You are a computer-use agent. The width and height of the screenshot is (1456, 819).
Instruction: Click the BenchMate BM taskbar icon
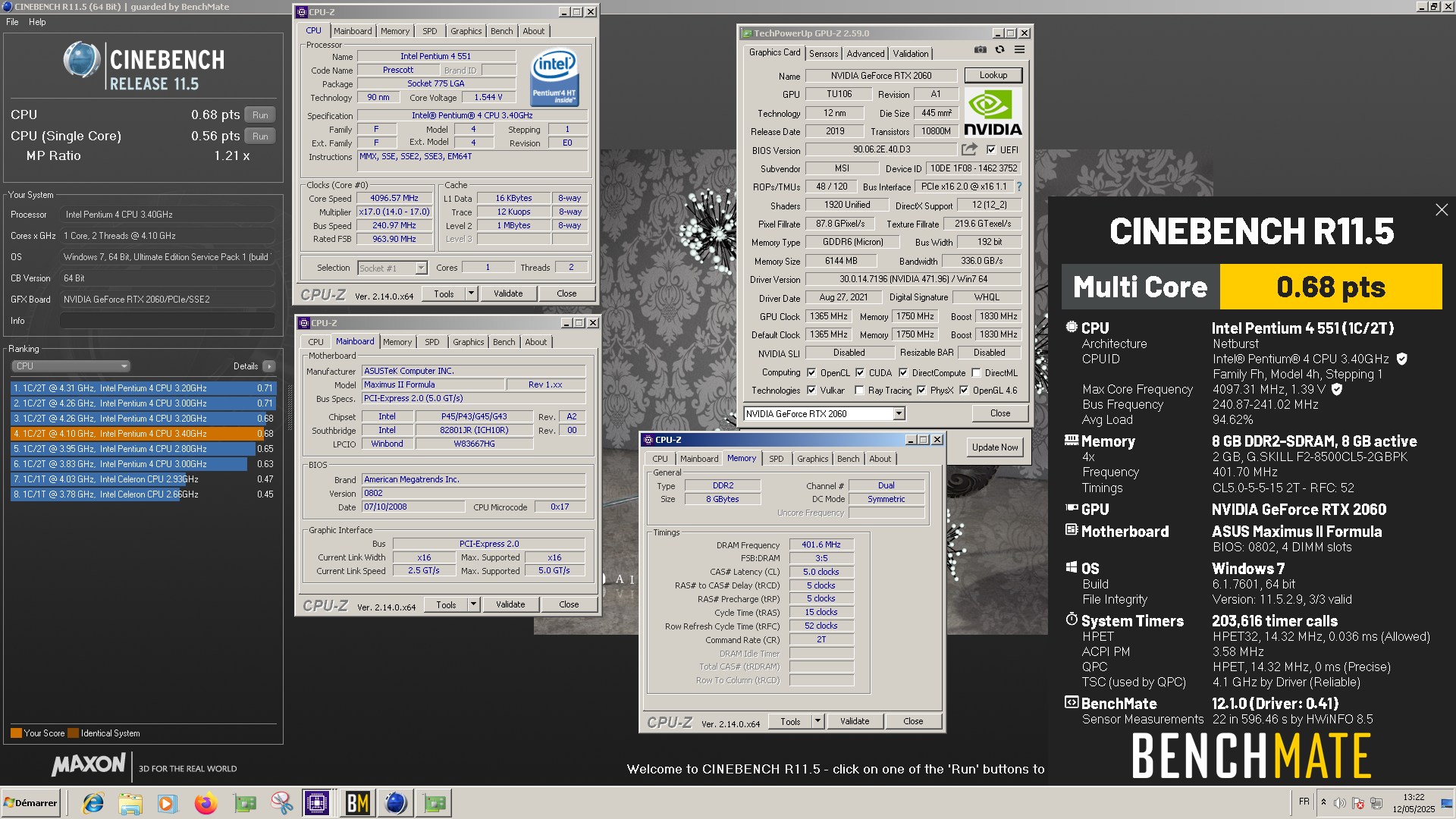click(357, 803)
